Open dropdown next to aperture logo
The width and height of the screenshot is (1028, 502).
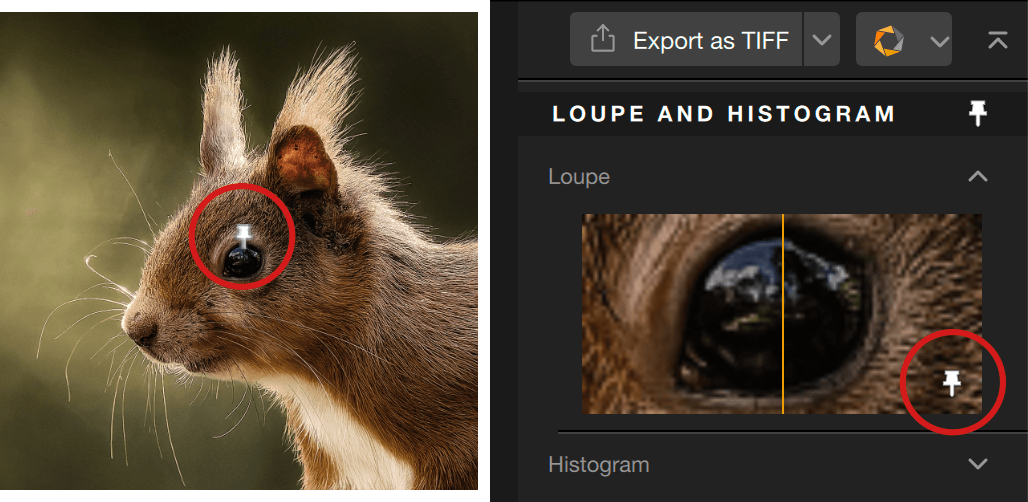pyautogui.click(x=939, y=41)
